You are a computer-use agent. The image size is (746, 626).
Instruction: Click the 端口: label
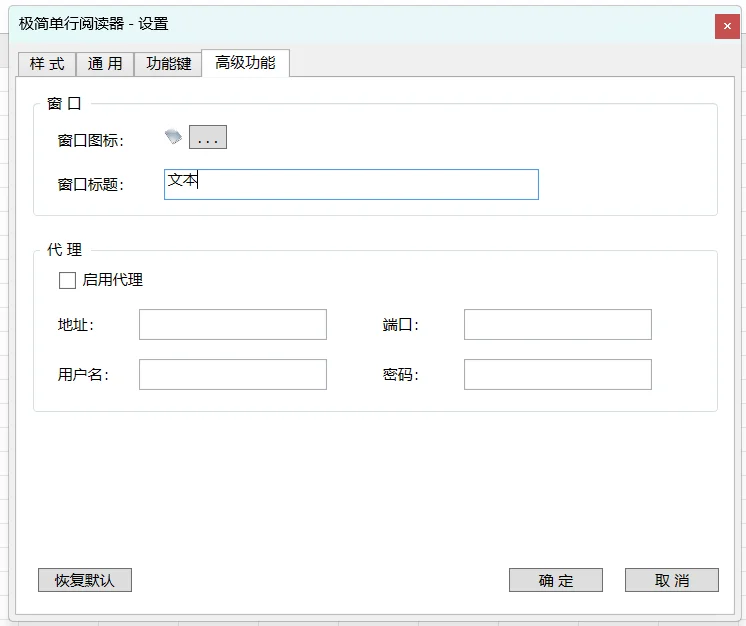[x=401, y=325]
